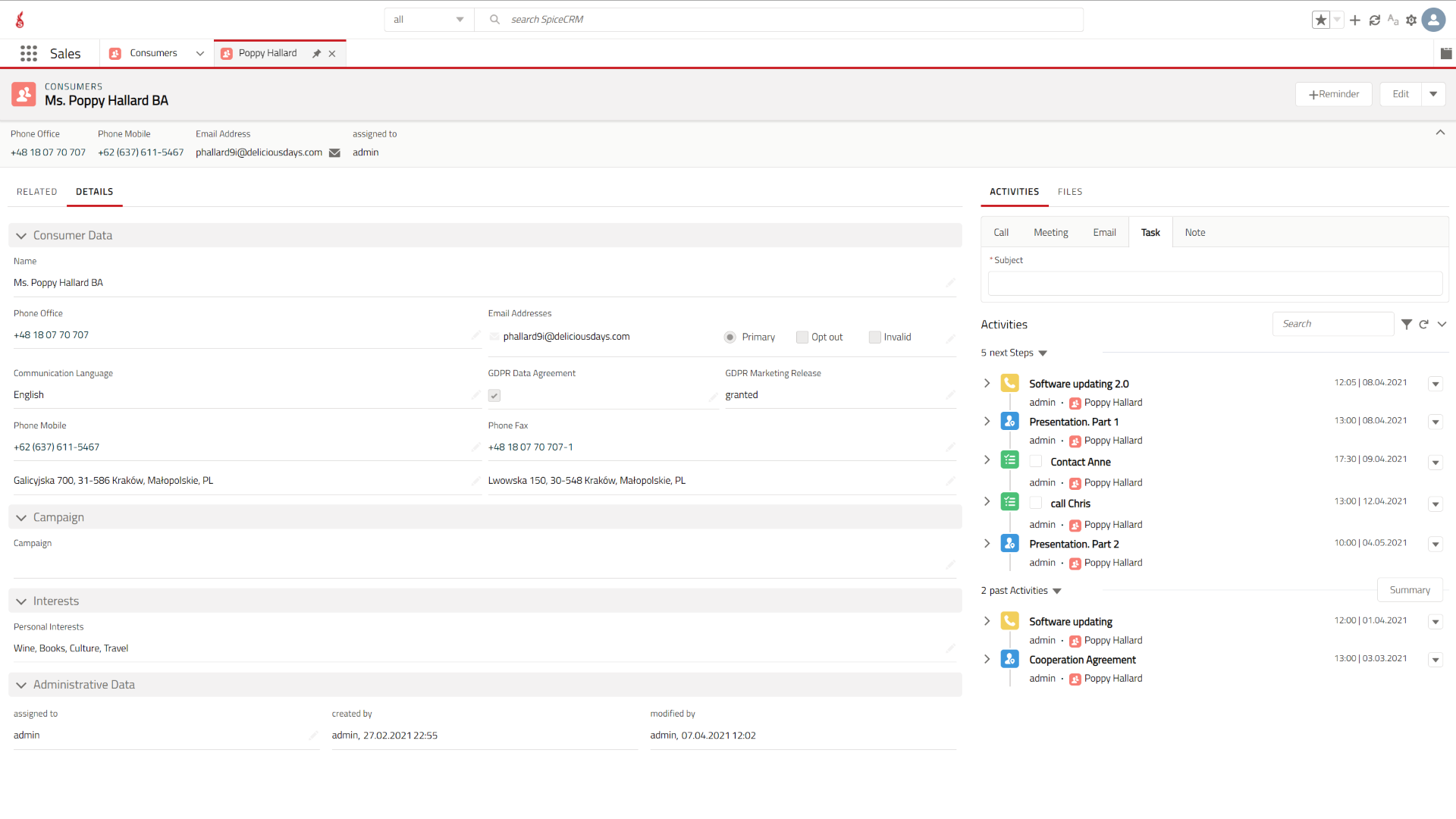Viewport: 1456px width, 819px height.
Task: Click the reload icon in the header
Action: [1375, 20]
